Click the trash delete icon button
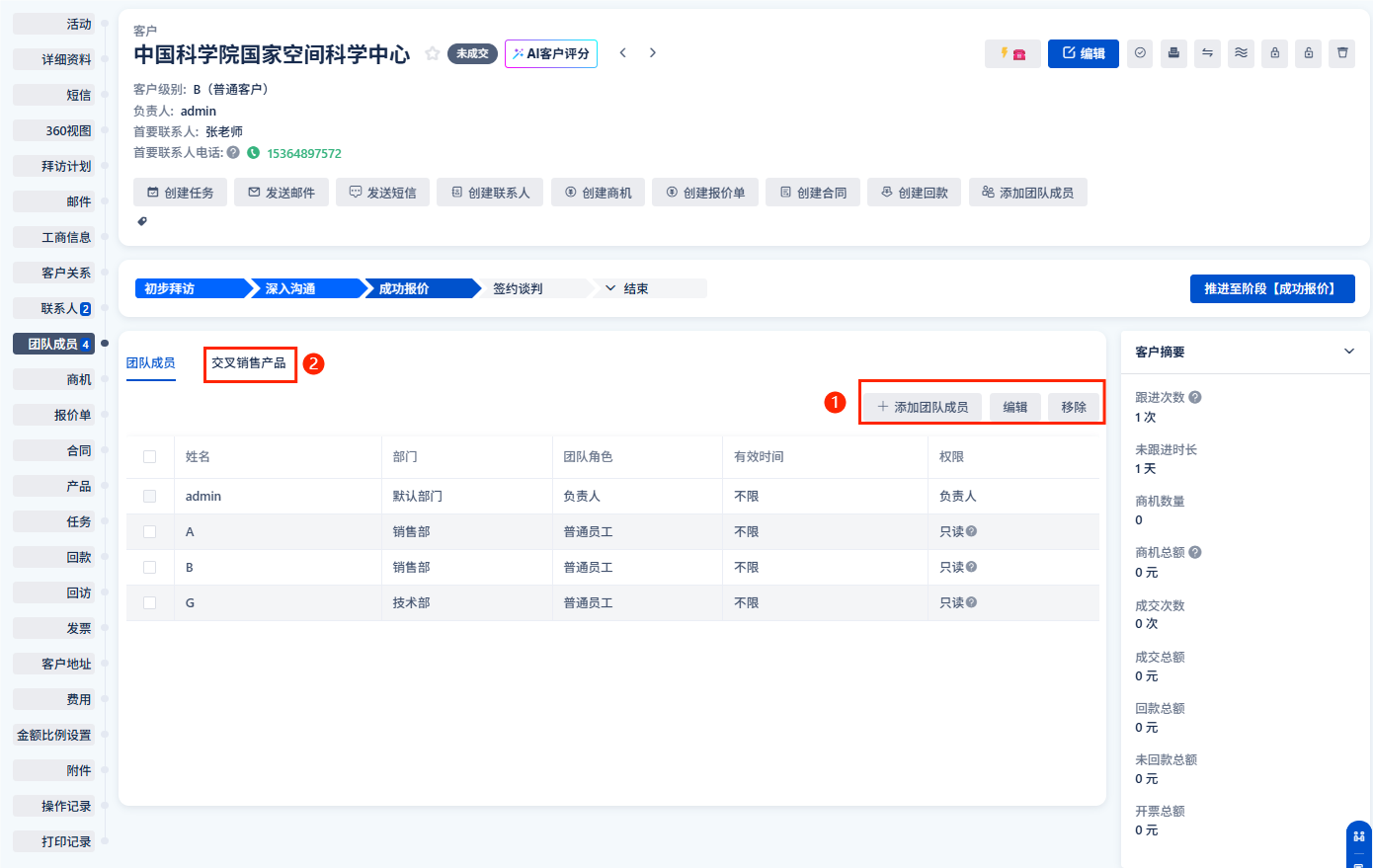1373x868 pixels. (1342, 53)
